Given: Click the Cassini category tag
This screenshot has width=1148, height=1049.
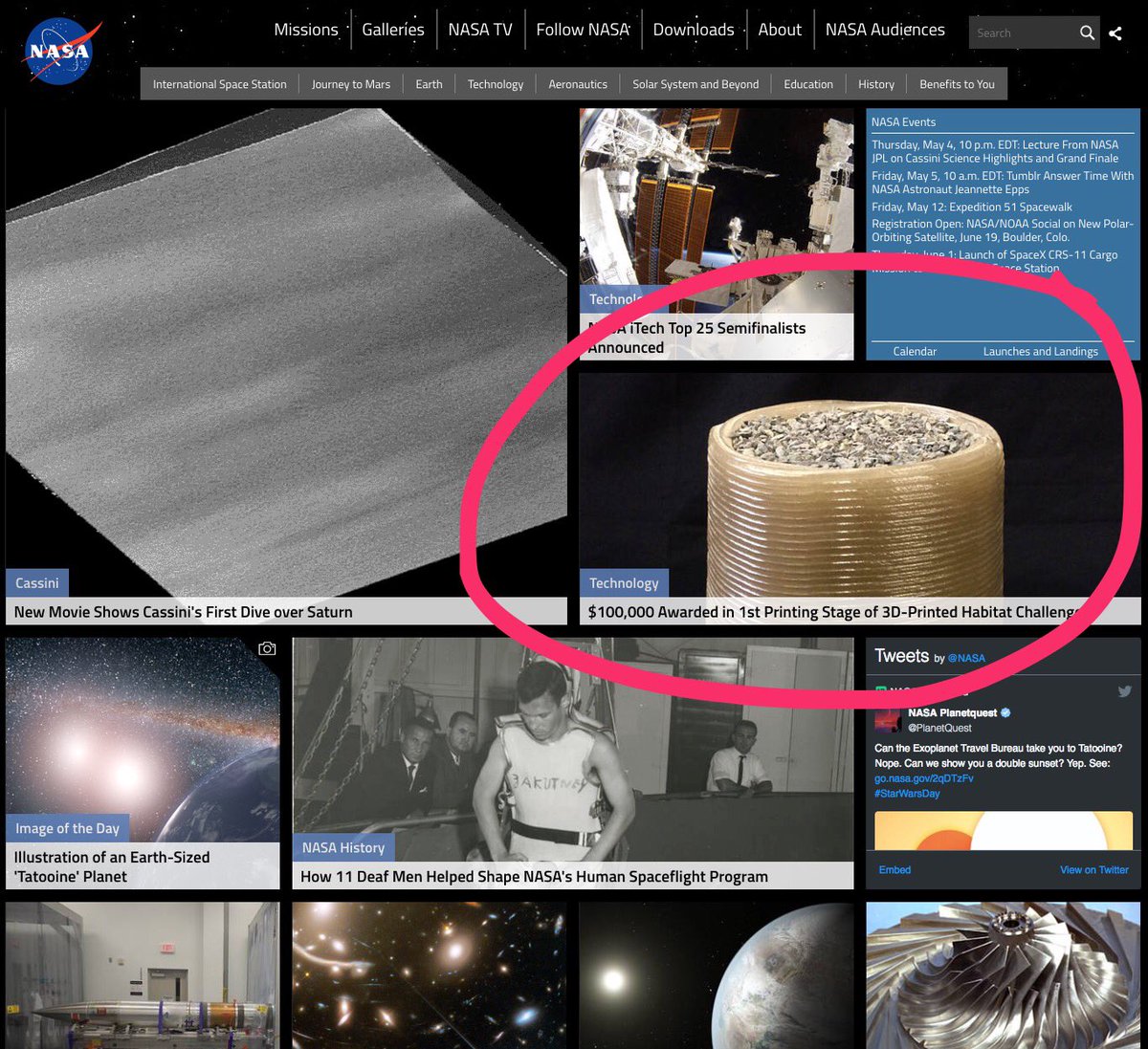Looking at the screenshot, I should click(x=37, y=582).
